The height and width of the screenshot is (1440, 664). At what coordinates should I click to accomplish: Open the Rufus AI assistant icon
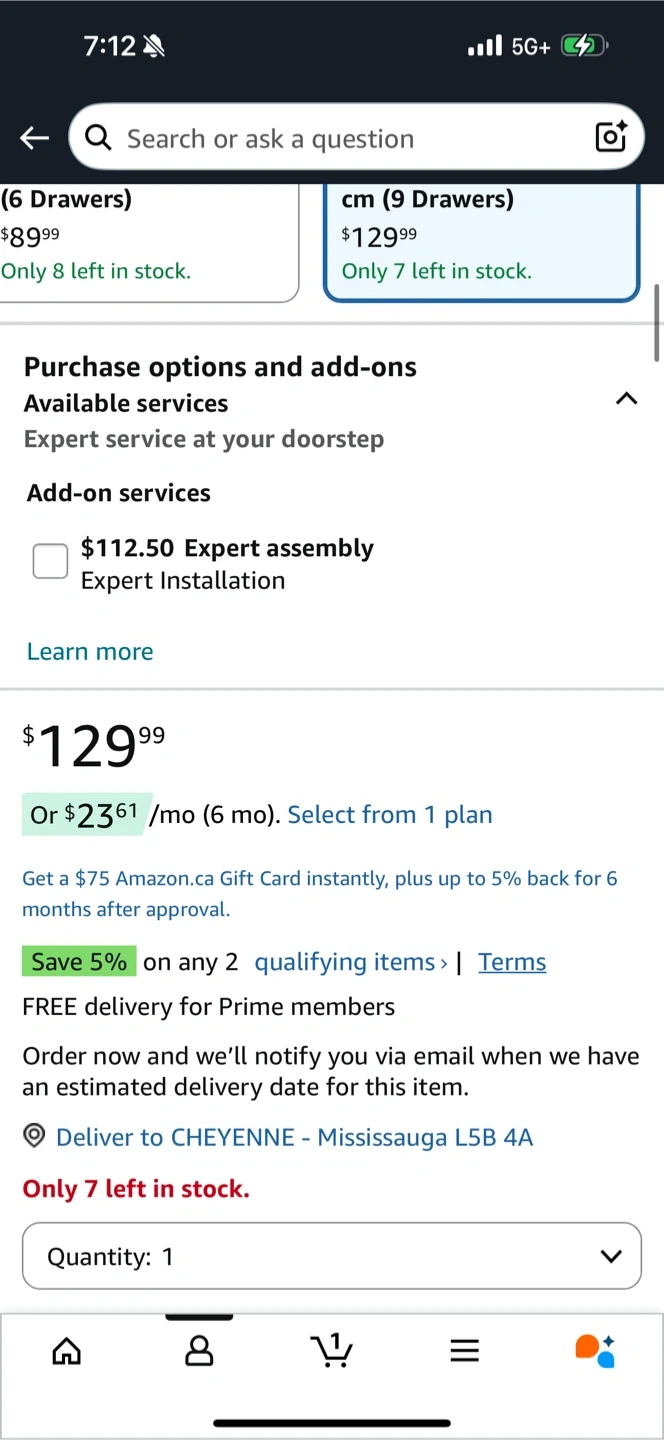(595, 1350)
